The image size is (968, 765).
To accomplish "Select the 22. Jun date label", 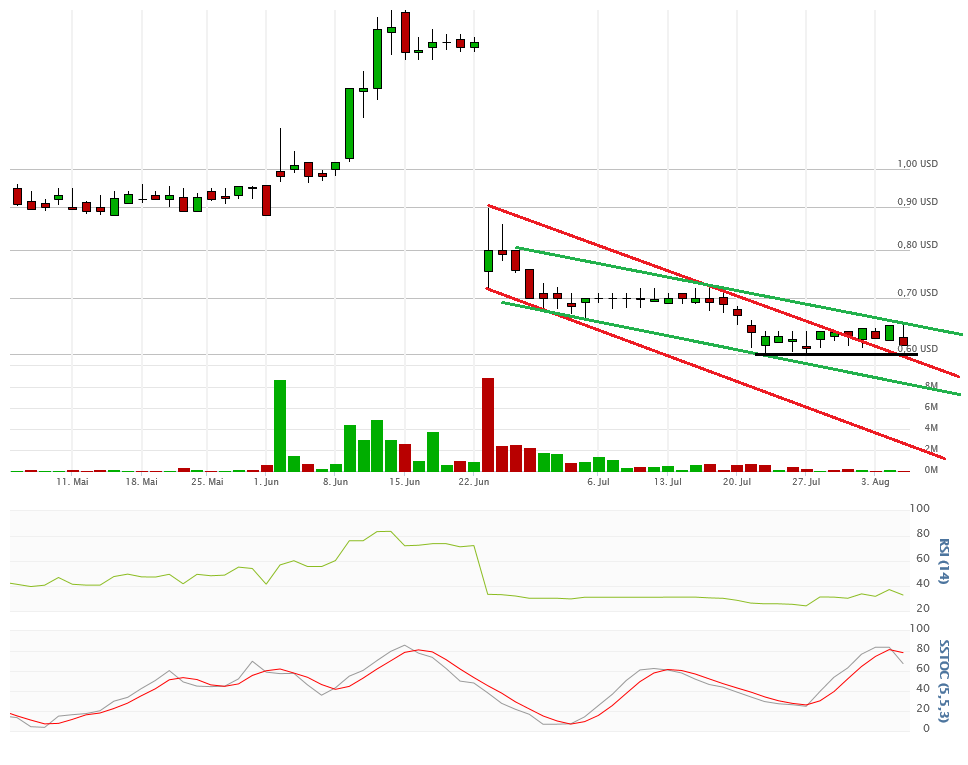I will coord(473,482).
